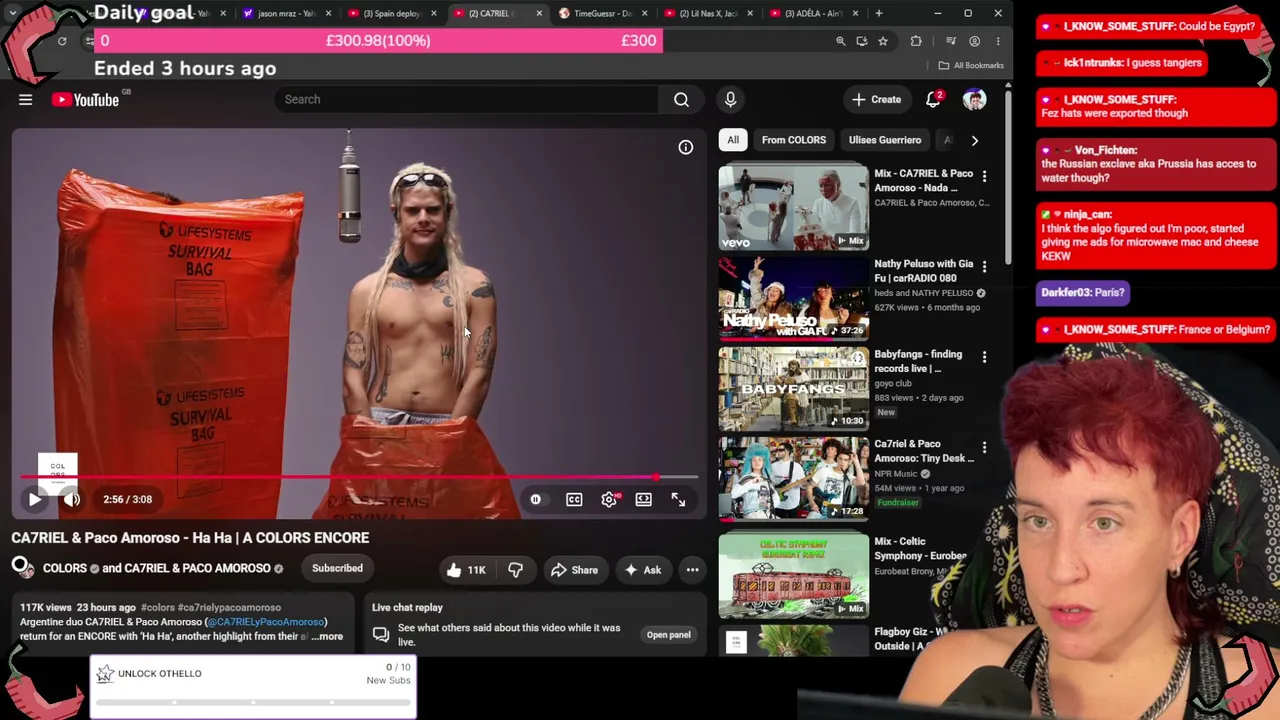Switch to the ADÉLA browser tab

(x=813, y=13)
